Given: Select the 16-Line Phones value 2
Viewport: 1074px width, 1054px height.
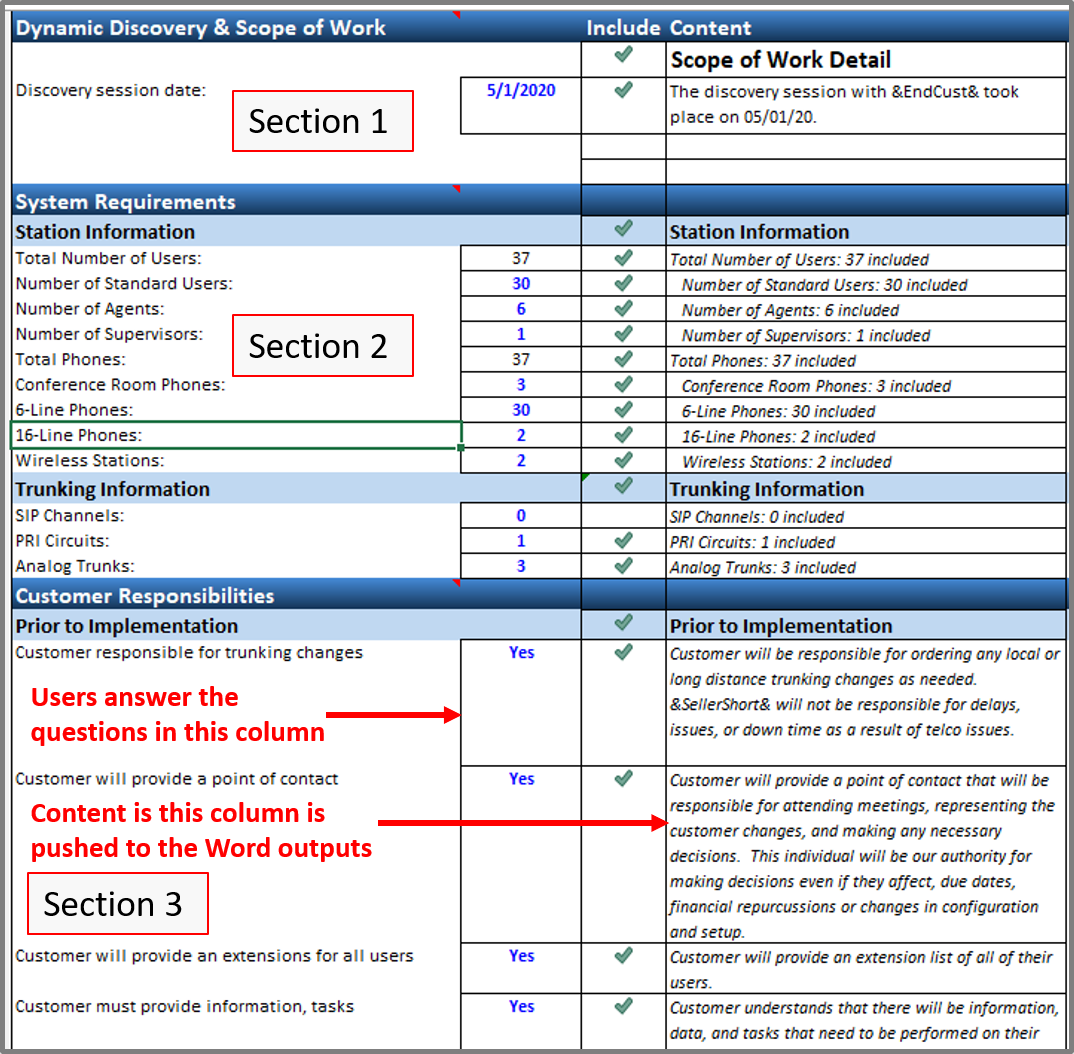Looking at the screenshot, I should (x=521, y=436).
